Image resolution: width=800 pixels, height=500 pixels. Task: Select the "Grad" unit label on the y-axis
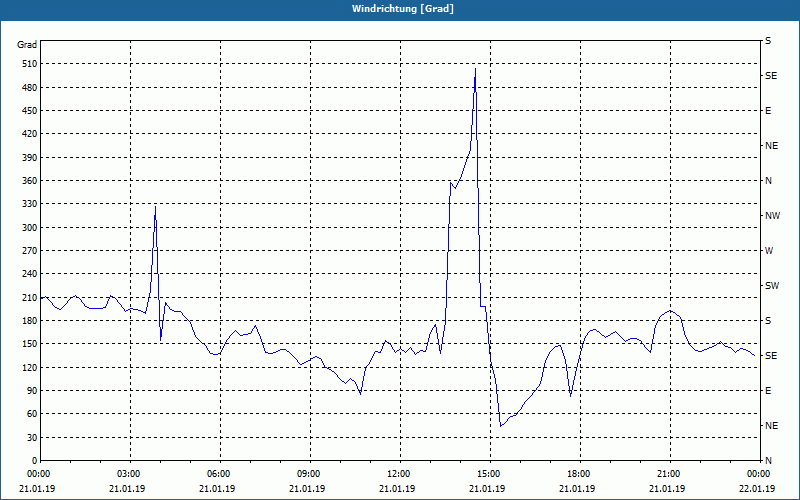27,45
